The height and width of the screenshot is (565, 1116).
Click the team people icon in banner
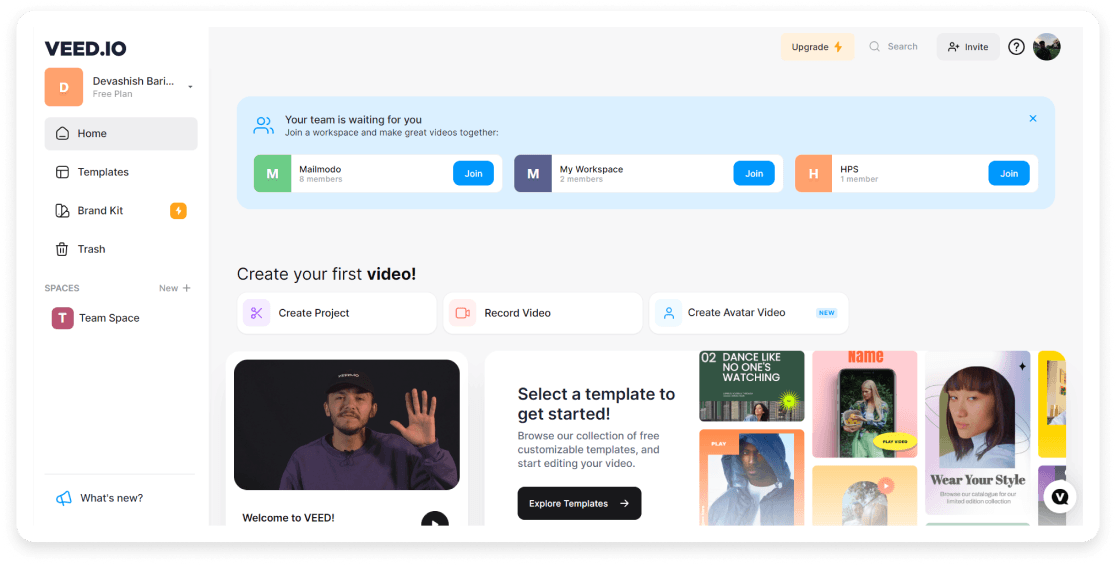coord(263,126)
